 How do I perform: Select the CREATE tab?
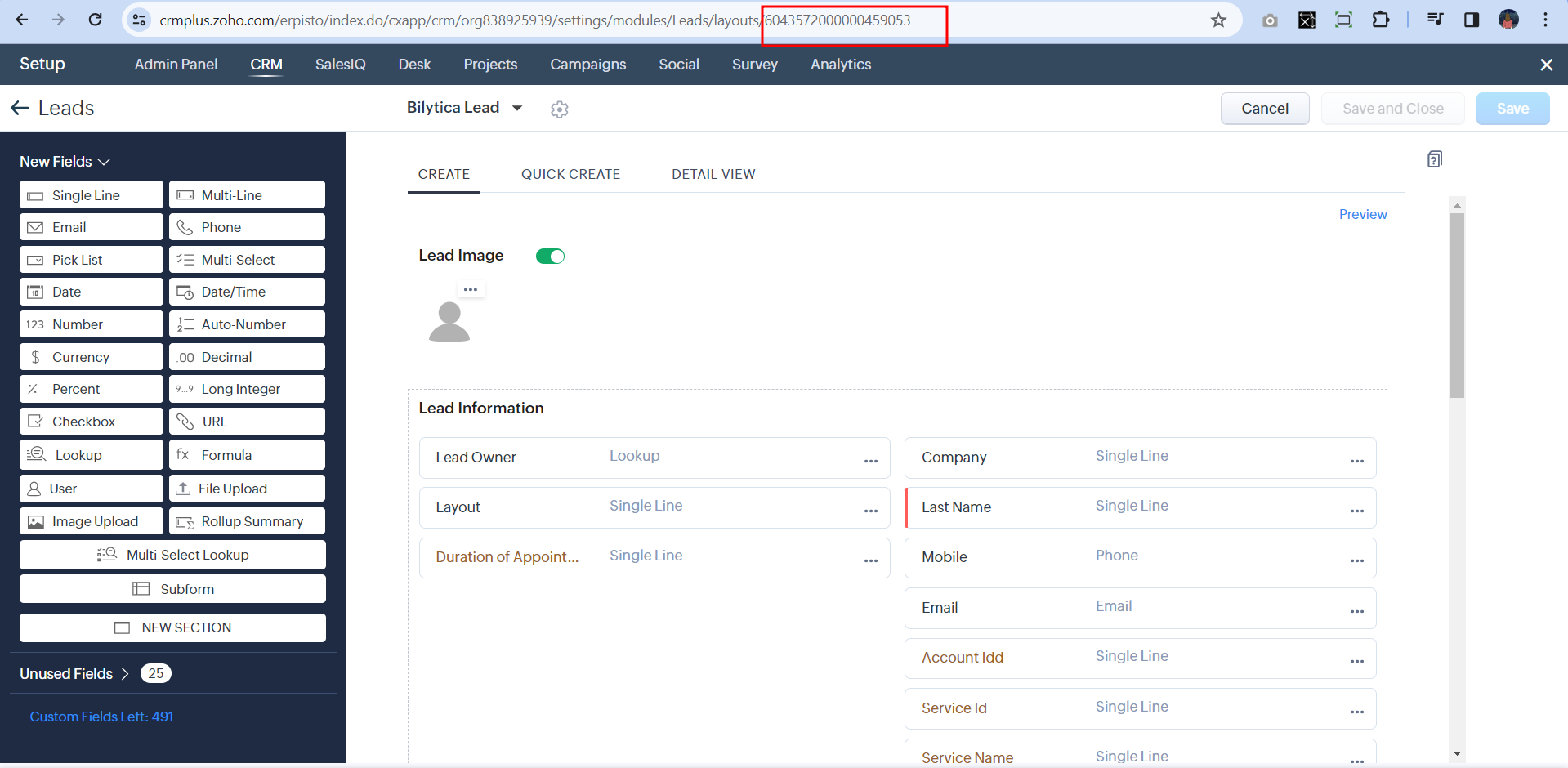point(444,174)
